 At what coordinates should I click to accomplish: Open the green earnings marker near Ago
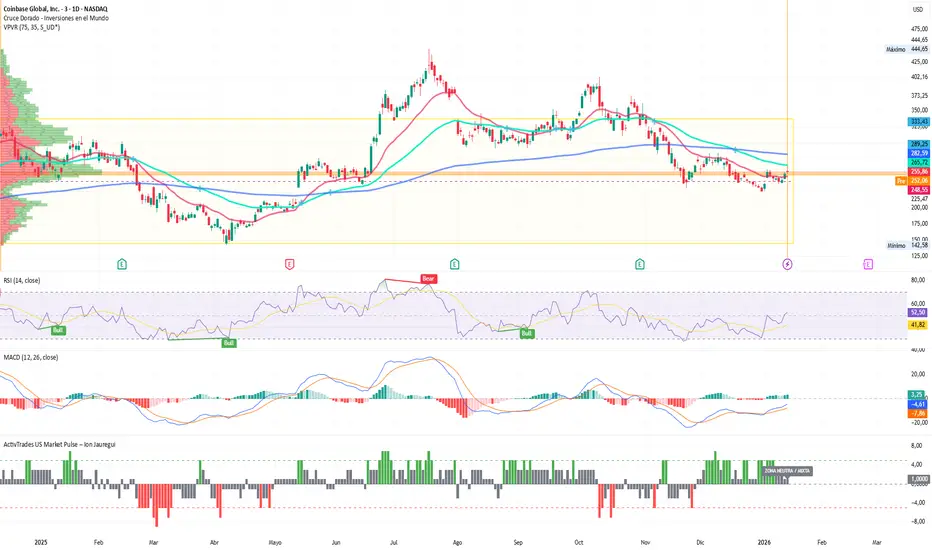[x=455, y=264]
